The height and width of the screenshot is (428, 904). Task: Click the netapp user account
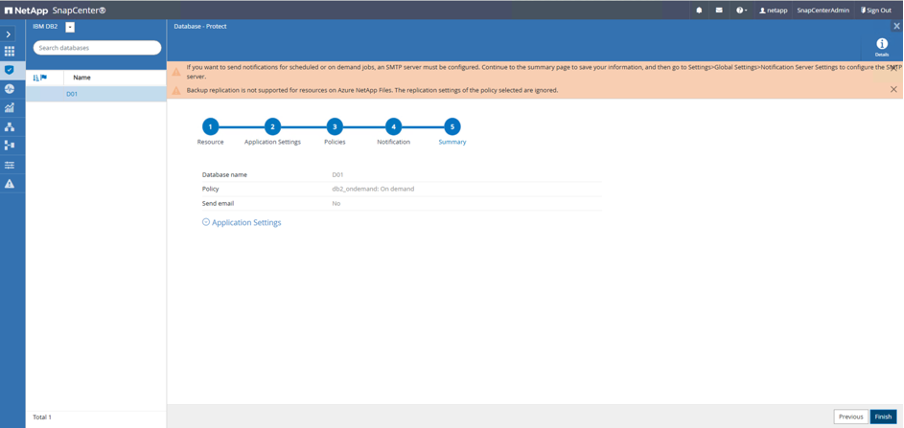point(773,10)
